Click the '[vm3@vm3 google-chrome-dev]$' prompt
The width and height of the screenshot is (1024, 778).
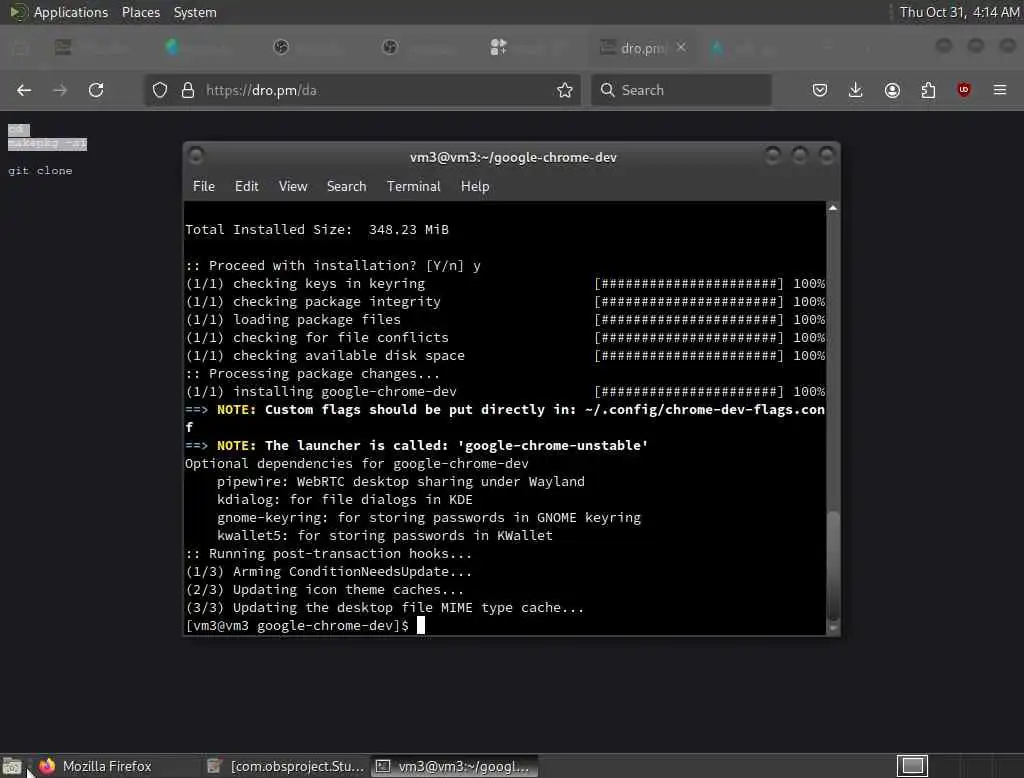click(297, 625)
